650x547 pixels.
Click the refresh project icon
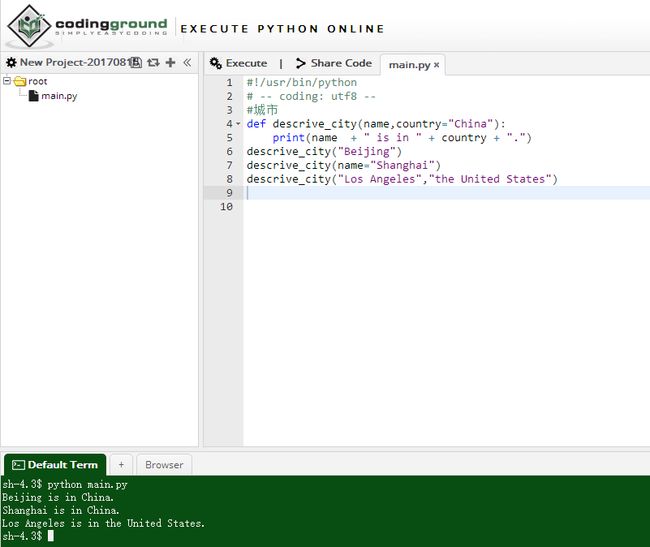point(153,63)
